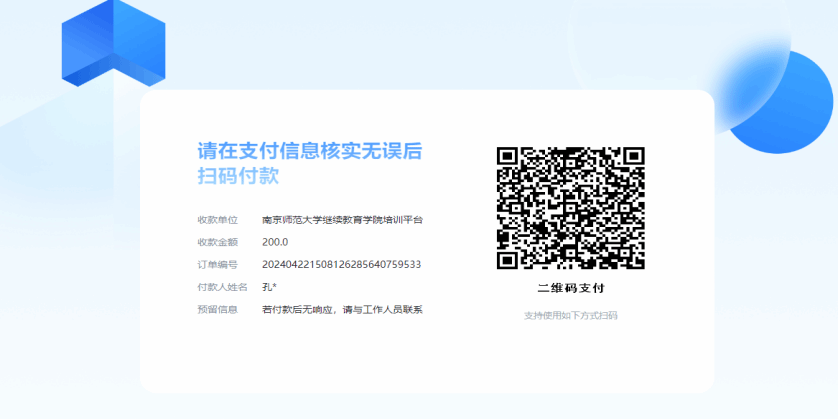The height and width of the screenshot is (419, 838).
Task: Click the 扫码付款 heading text
Action: point(237,176)
